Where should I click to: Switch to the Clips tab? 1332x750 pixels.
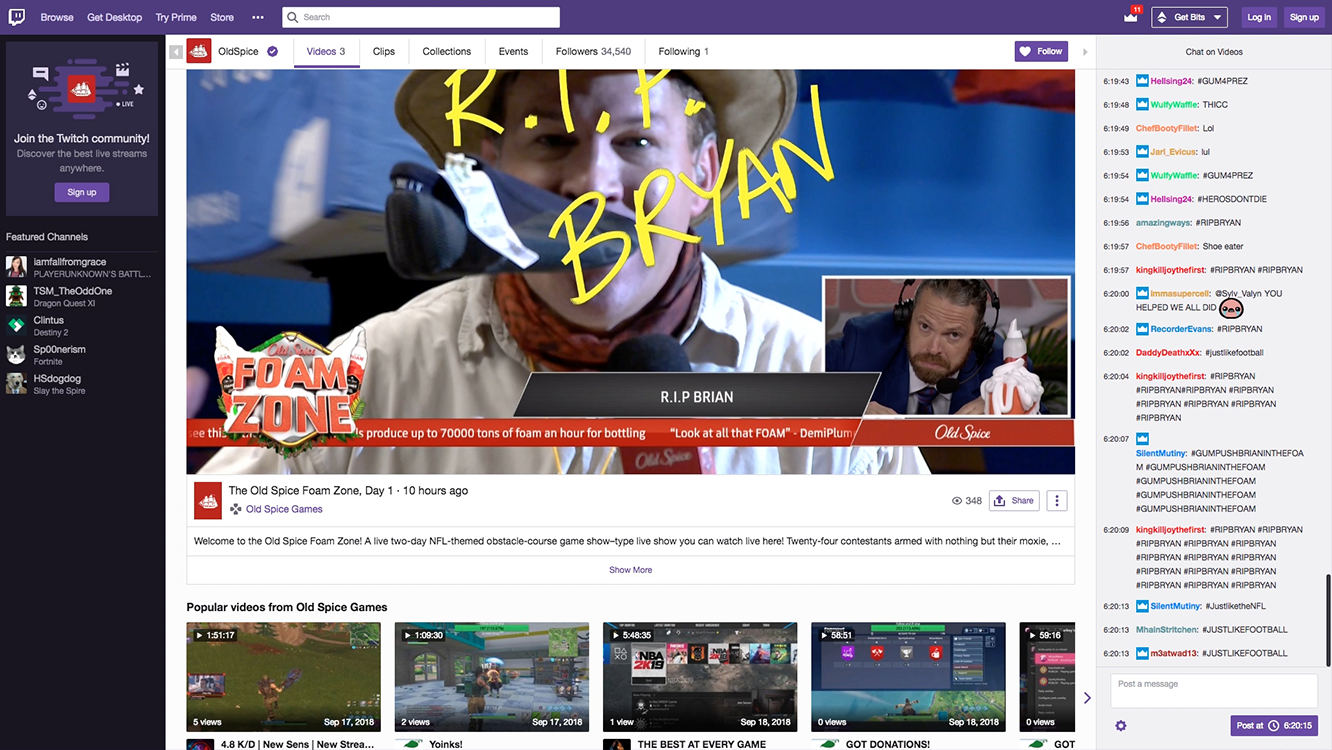[x=384, y=51]
